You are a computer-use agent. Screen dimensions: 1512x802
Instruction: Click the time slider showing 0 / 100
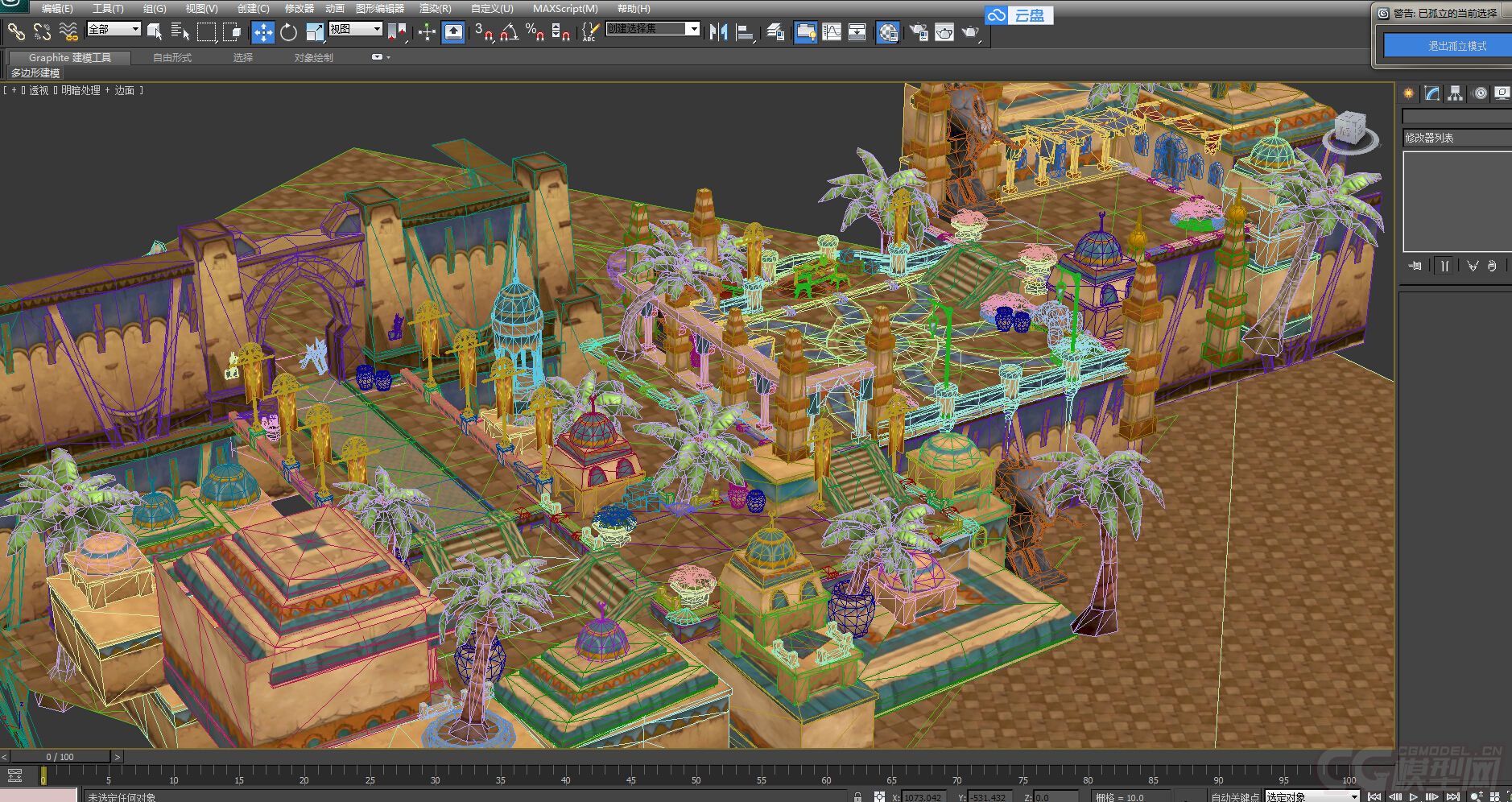60,757
